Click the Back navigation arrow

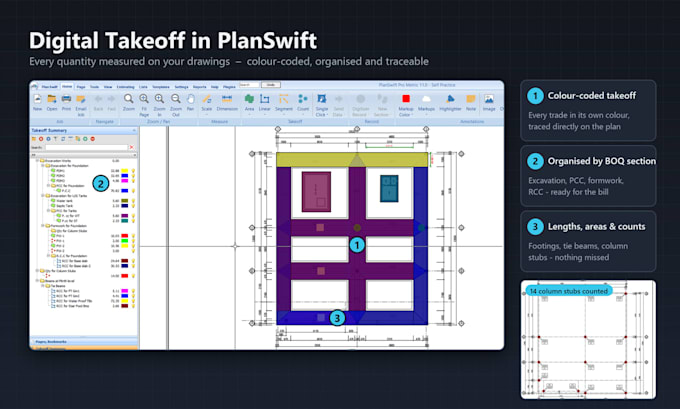pos(98,98)
